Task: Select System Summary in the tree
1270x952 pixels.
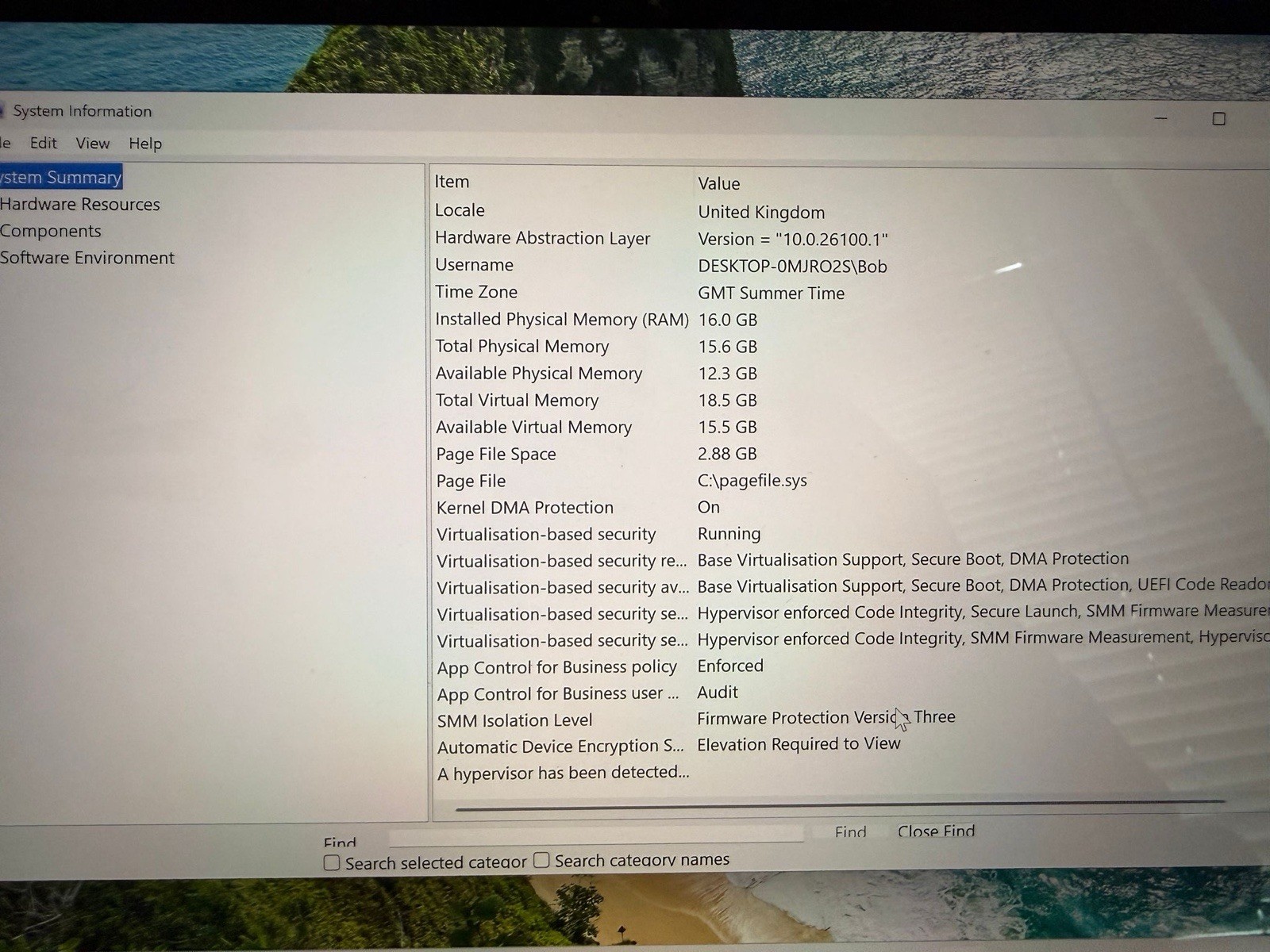Action: (61, 177)
